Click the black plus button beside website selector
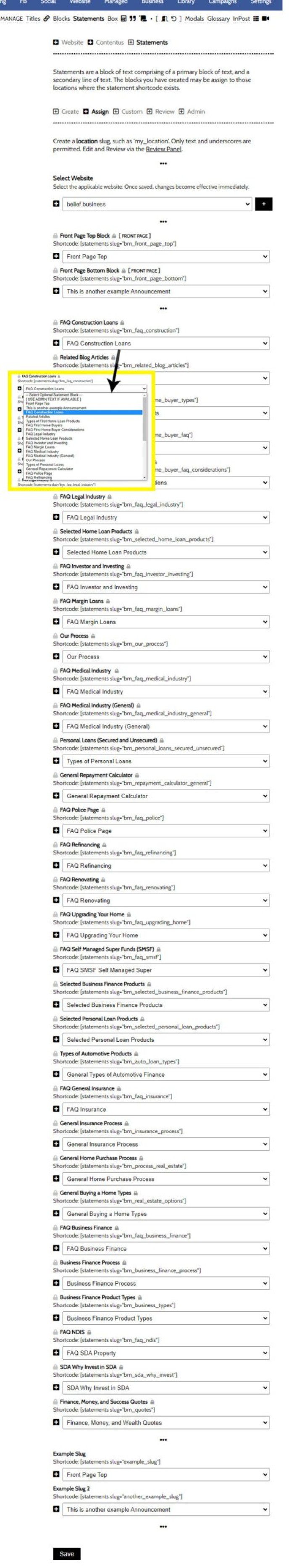Screen dimensions: 294x1568 tap(264, 205)
